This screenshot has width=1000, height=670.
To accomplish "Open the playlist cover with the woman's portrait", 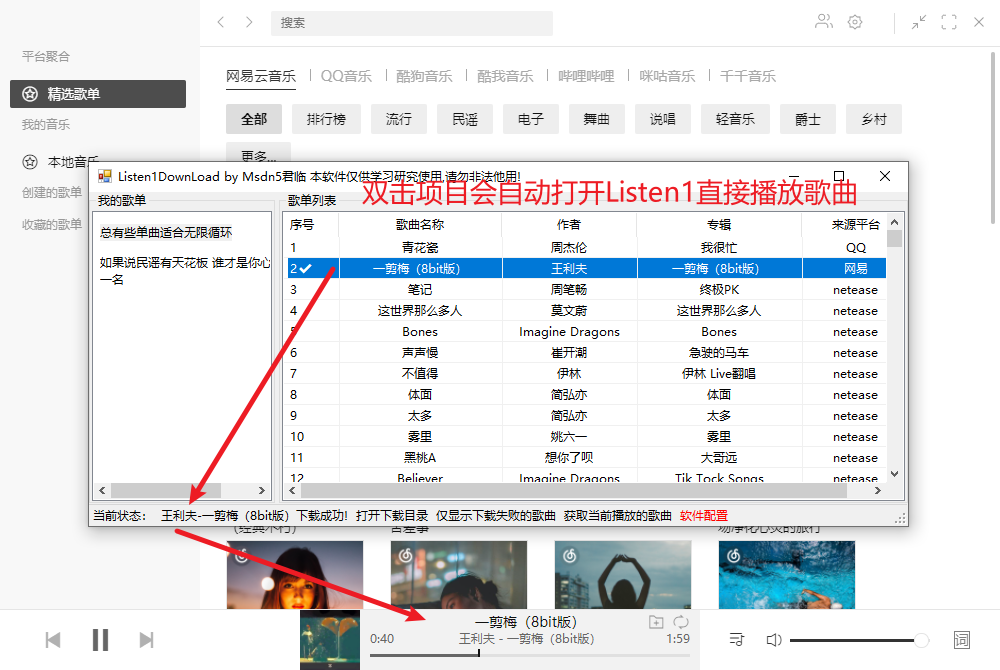I will [295, 575].
